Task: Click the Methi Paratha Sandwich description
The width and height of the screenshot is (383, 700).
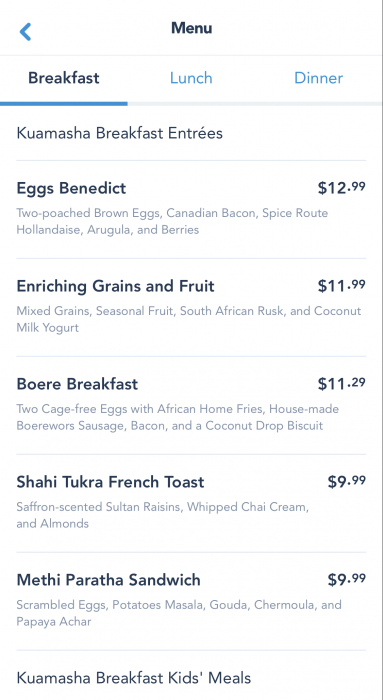Action: 179,613
